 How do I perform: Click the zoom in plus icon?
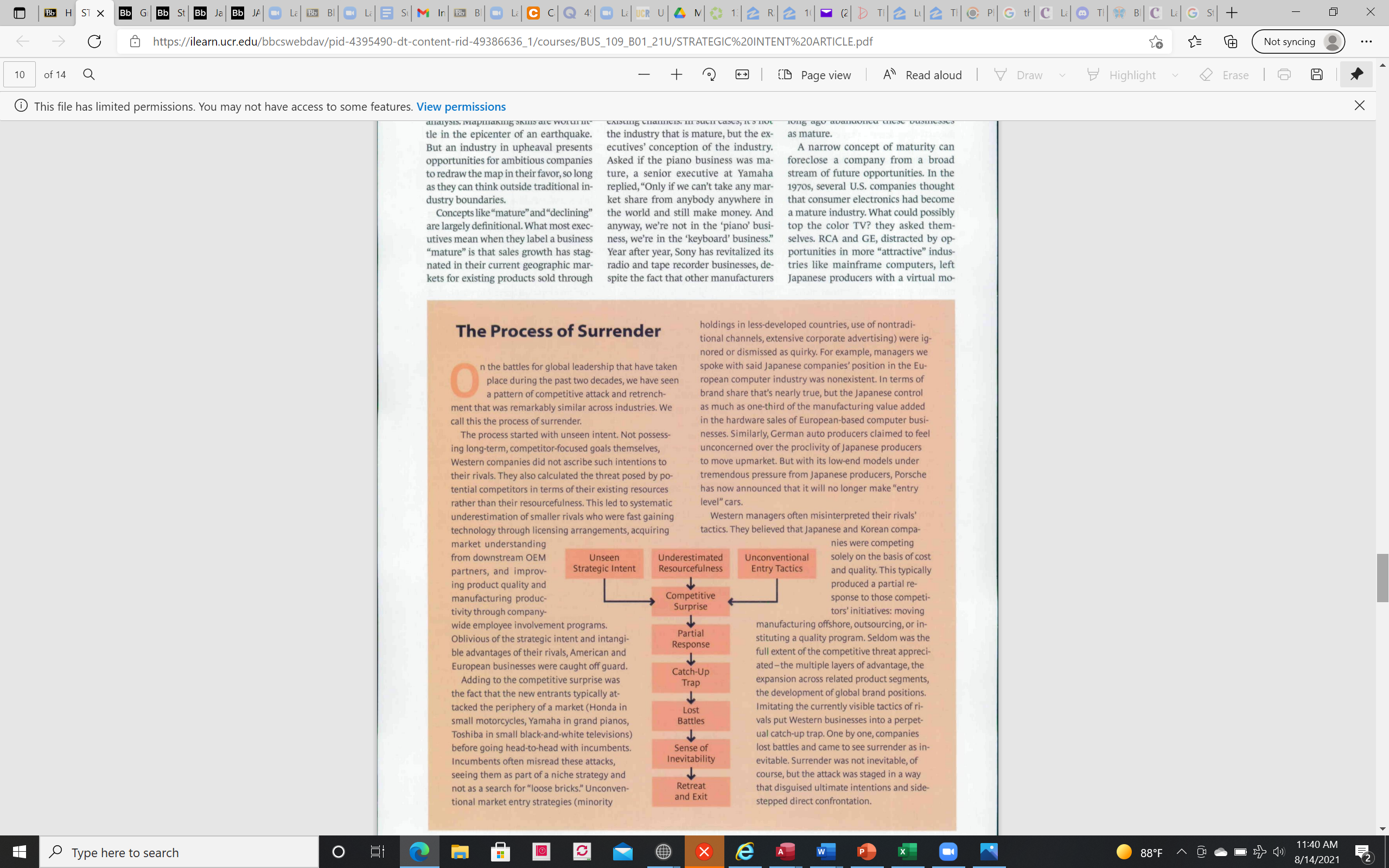677,75
